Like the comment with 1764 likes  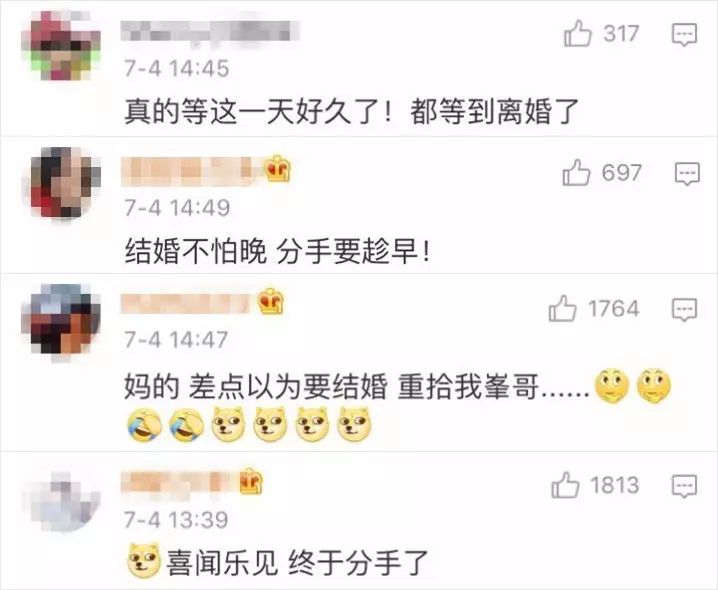[x=562, y=308]
